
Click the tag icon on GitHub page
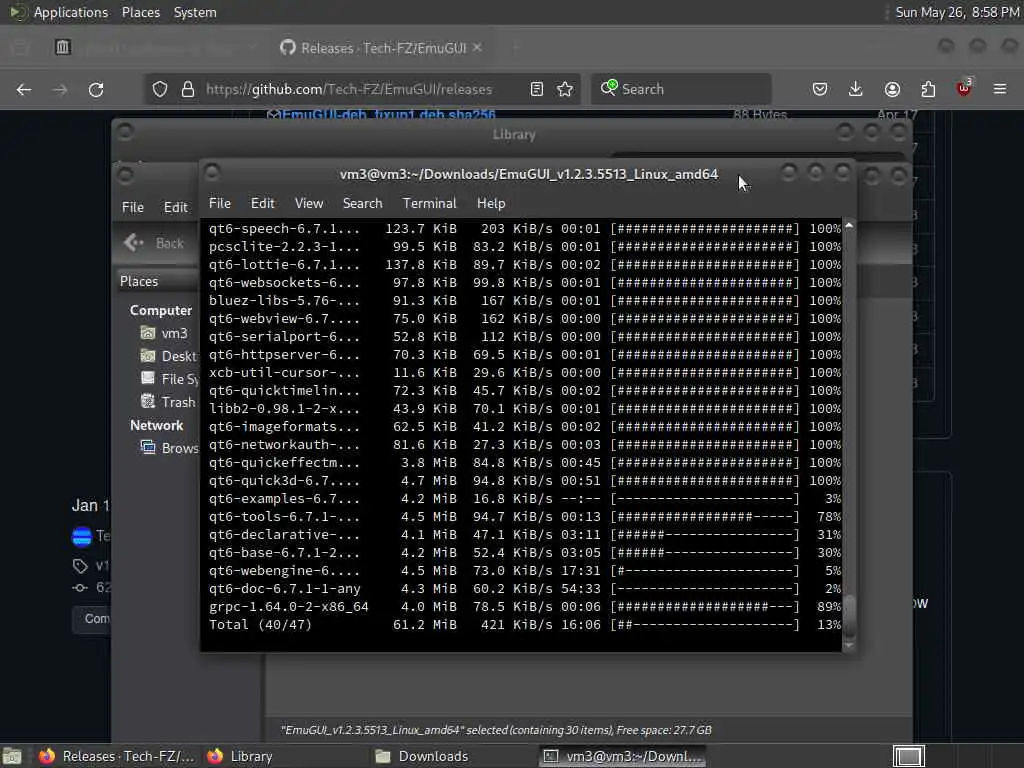coord(80,566)
